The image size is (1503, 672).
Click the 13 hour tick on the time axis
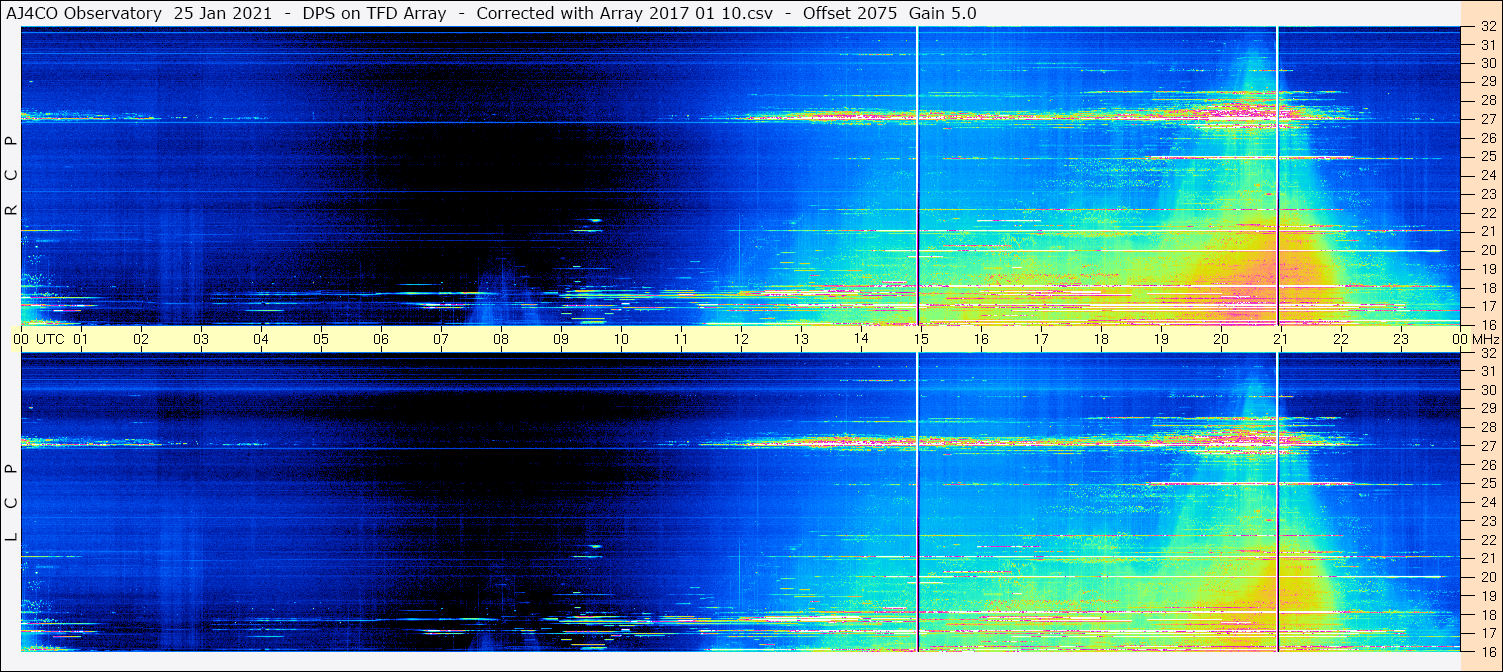coord(801,339)
